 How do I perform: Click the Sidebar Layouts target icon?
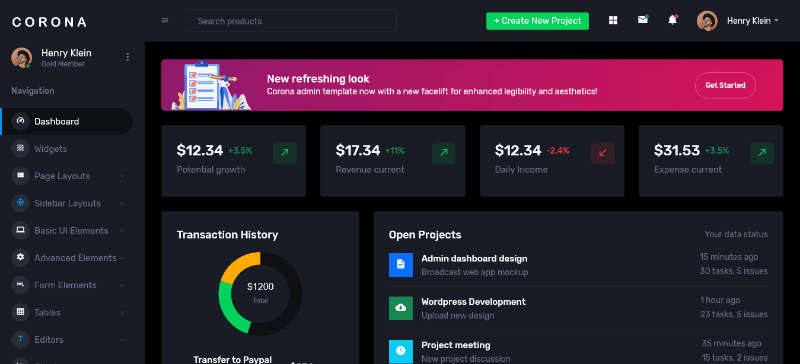coord(20,203)
